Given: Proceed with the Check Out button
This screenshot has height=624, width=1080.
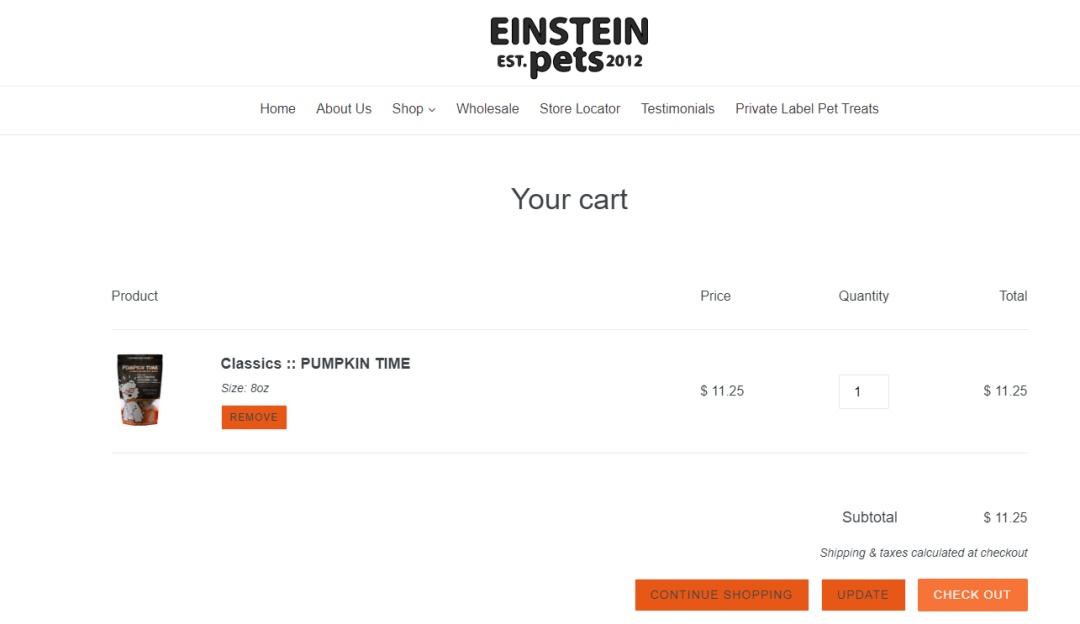Looking at the screenshot, I should [972, 594].
